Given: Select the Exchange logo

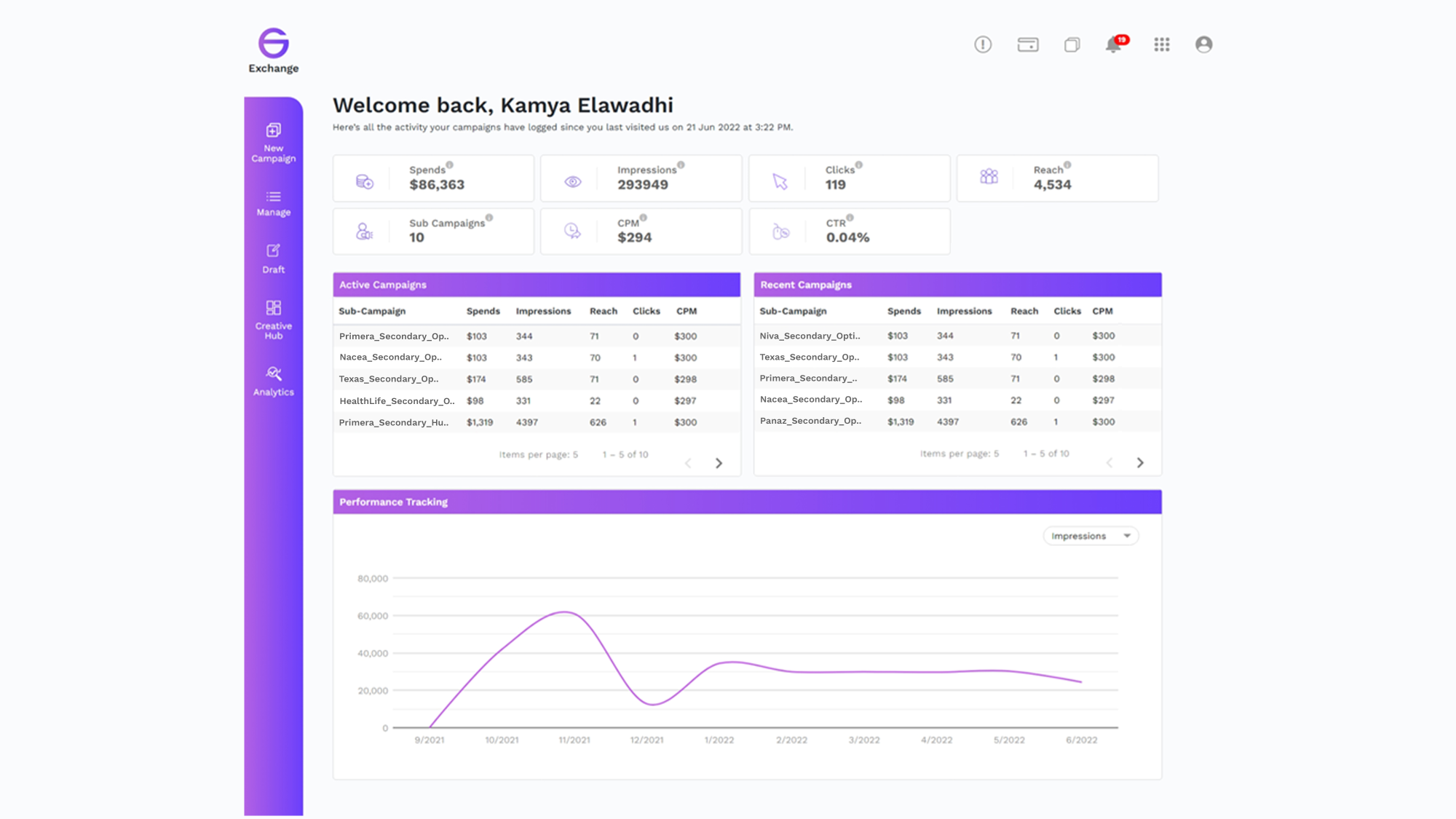Looking at the screenshot, I should click(273, 49).
